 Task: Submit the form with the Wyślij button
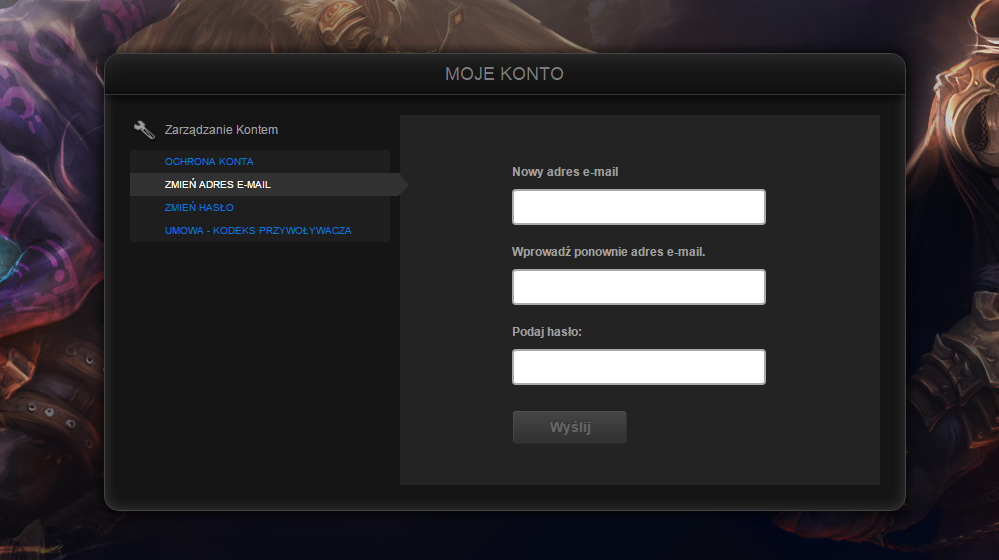(570, 427)
